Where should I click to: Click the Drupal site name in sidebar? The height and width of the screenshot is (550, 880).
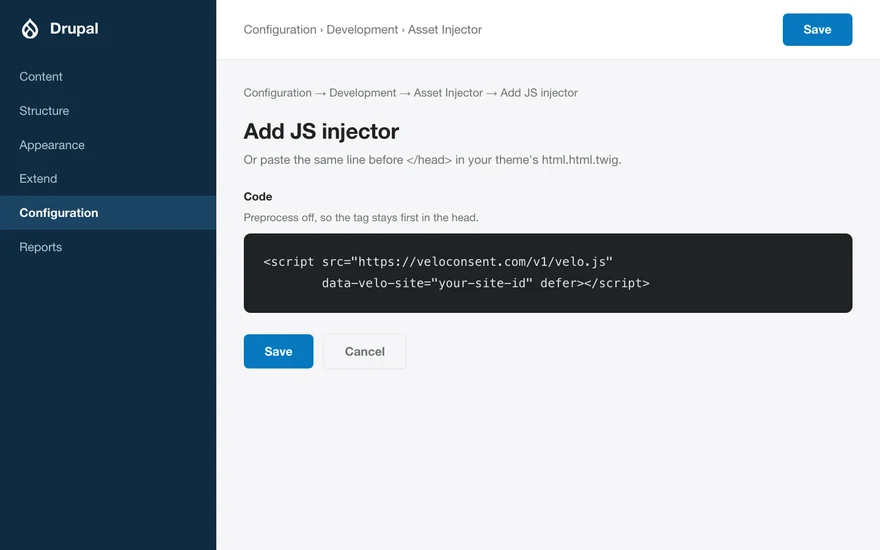74,29
